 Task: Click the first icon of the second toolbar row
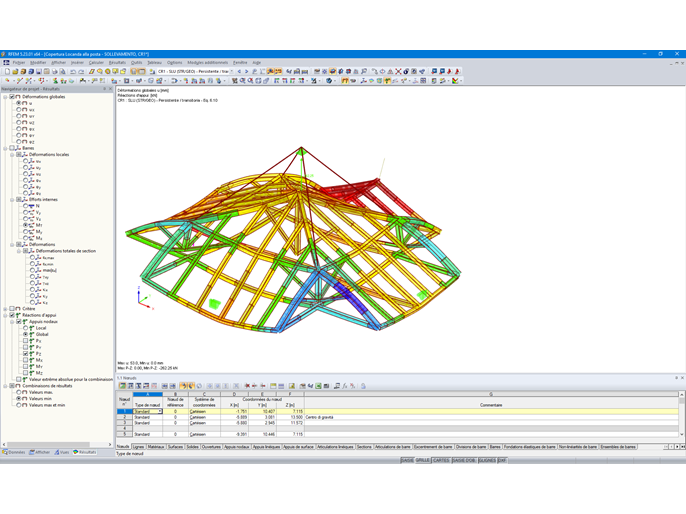(7, 80)
